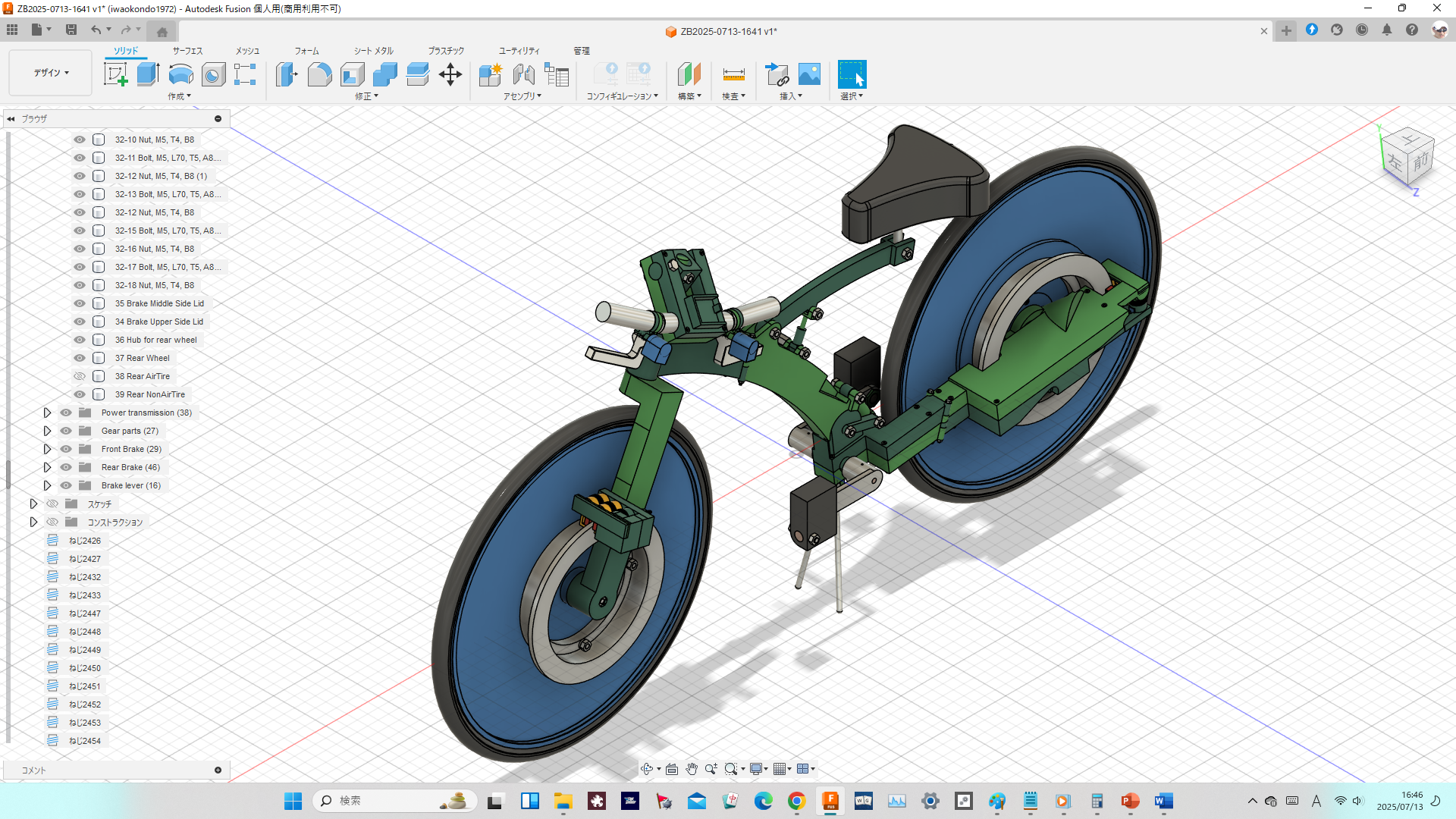1456x819 pixels.
Task: Activate the Move/Copy tool
Action: pos(450,74)
